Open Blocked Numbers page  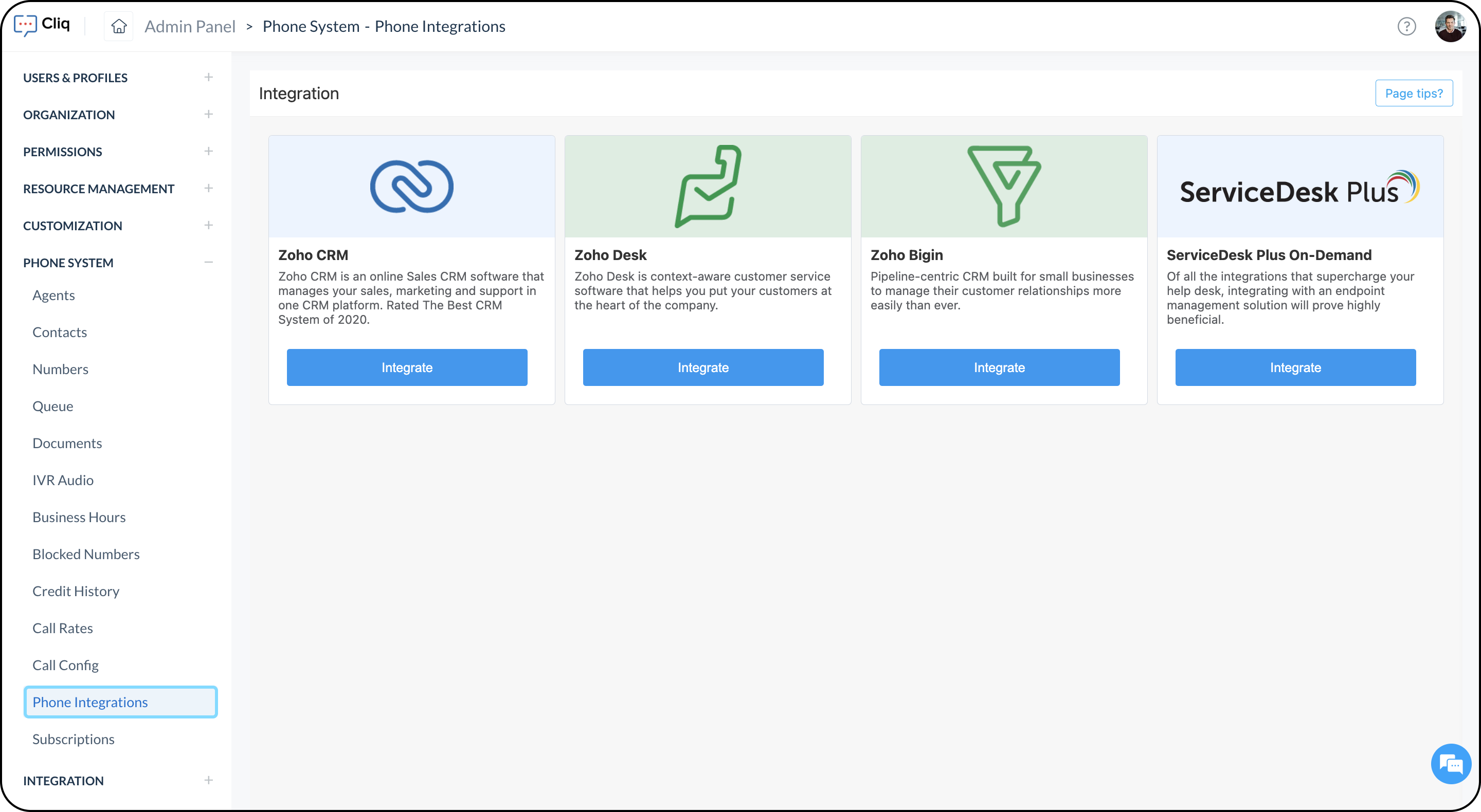(x=86, y=554)
